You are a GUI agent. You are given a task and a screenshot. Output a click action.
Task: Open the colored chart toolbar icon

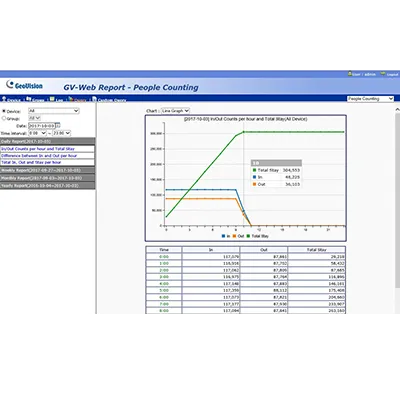tap(71, 99)
